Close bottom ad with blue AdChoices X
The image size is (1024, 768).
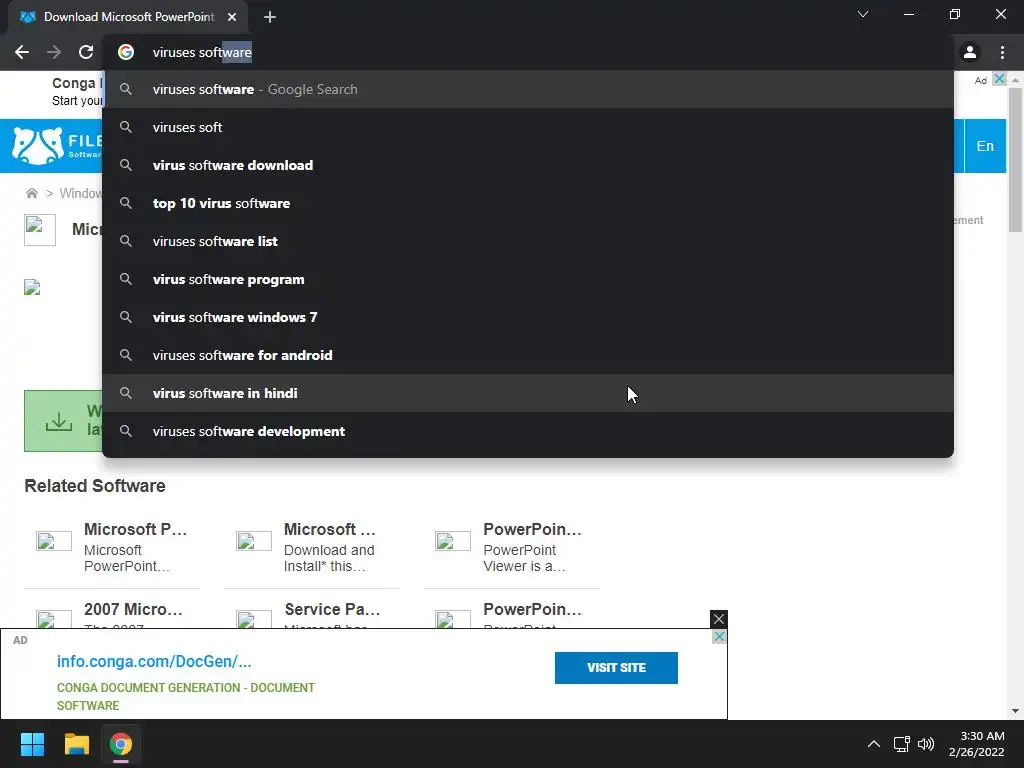[x=719, y=637]
